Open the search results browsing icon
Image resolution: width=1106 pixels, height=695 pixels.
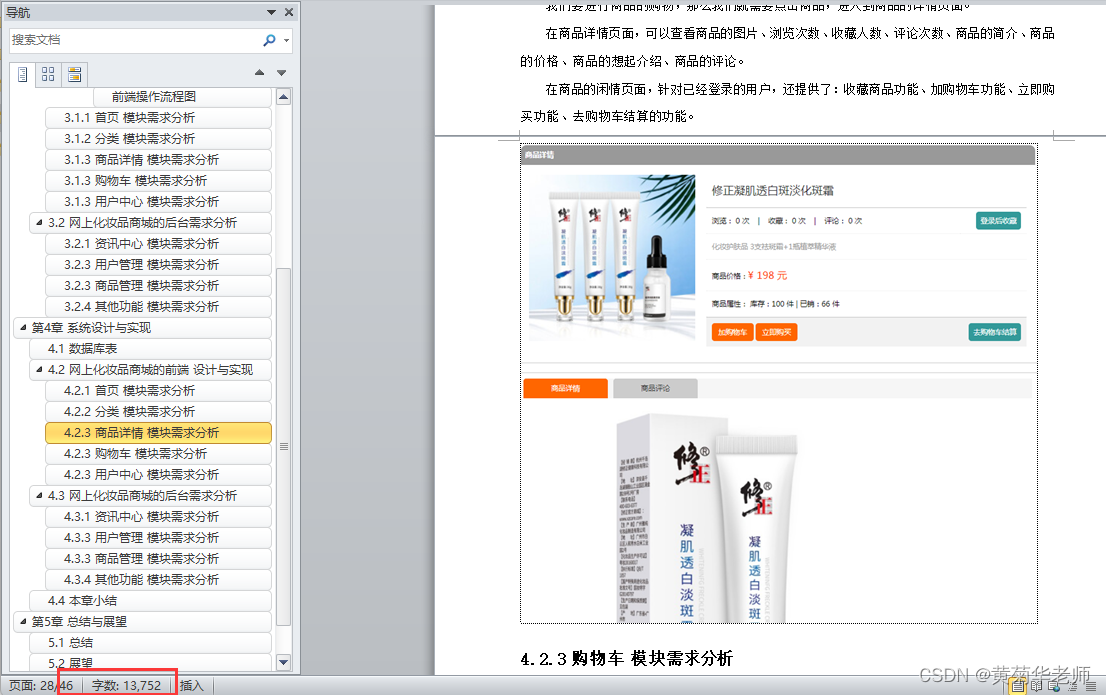click(x=74, y=73)
